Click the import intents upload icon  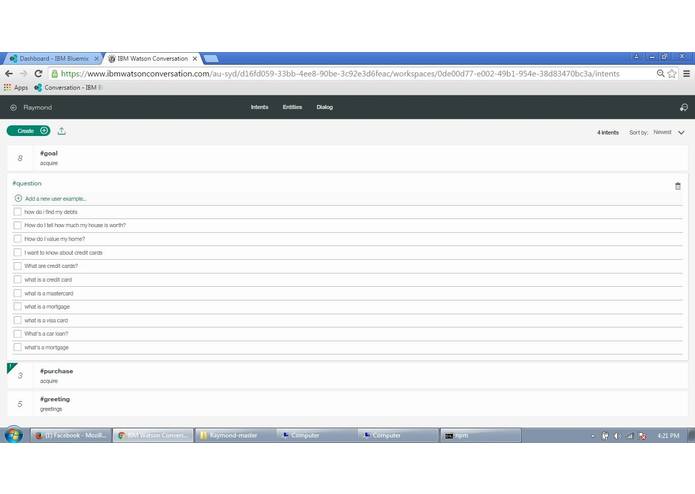click(62, 131)
